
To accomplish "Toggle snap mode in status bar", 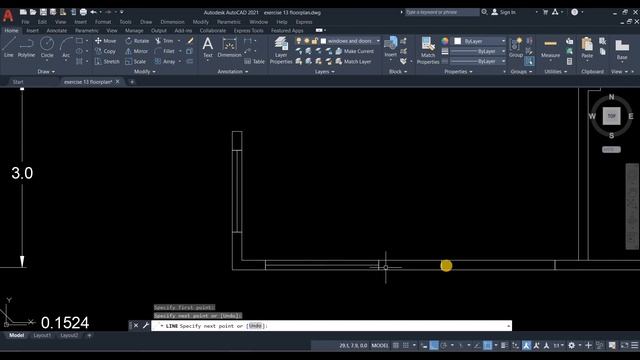I will pos(406,345).
